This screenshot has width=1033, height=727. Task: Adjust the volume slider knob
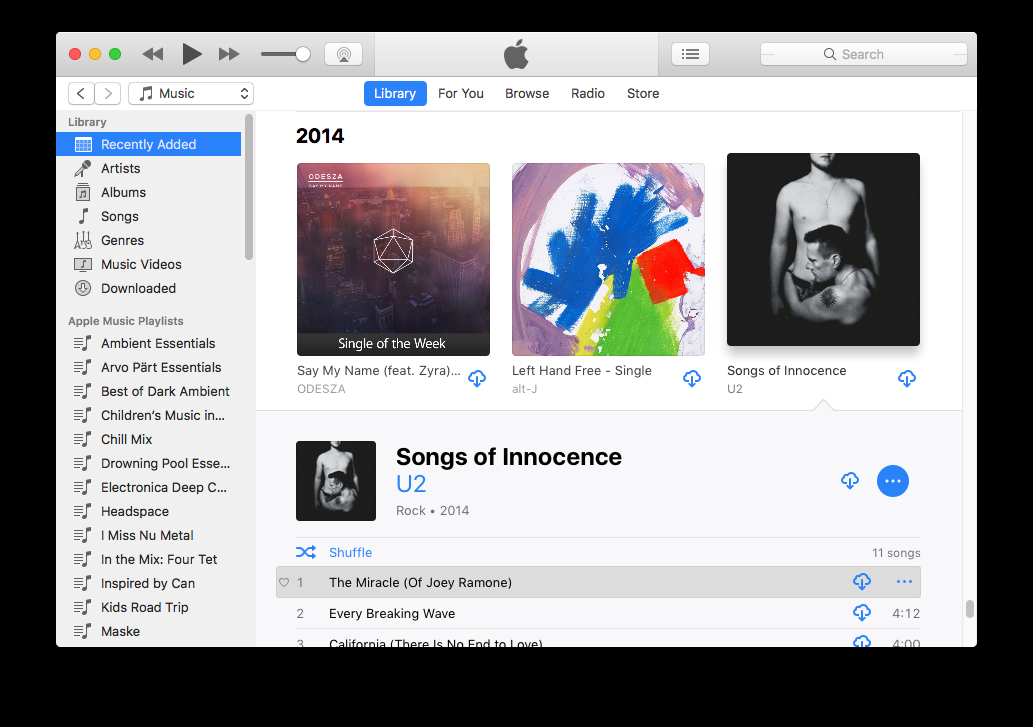302,54
